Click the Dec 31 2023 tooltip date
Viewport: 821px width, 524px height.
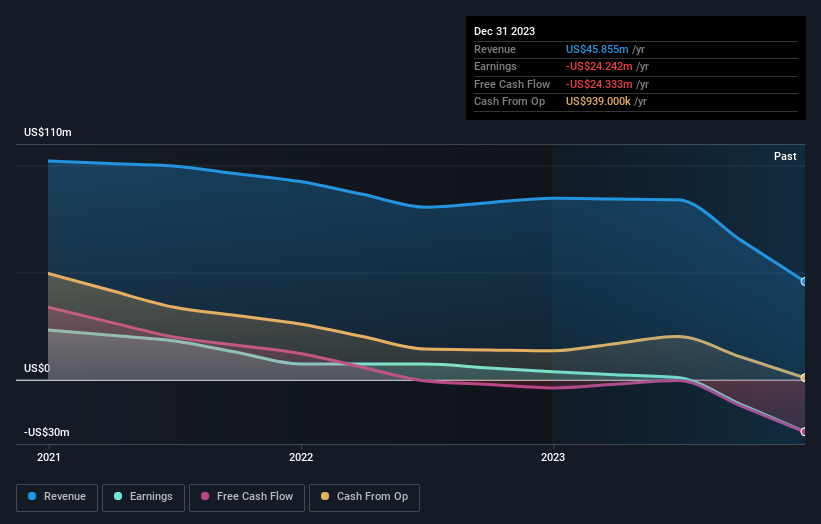tap(504, 31)
